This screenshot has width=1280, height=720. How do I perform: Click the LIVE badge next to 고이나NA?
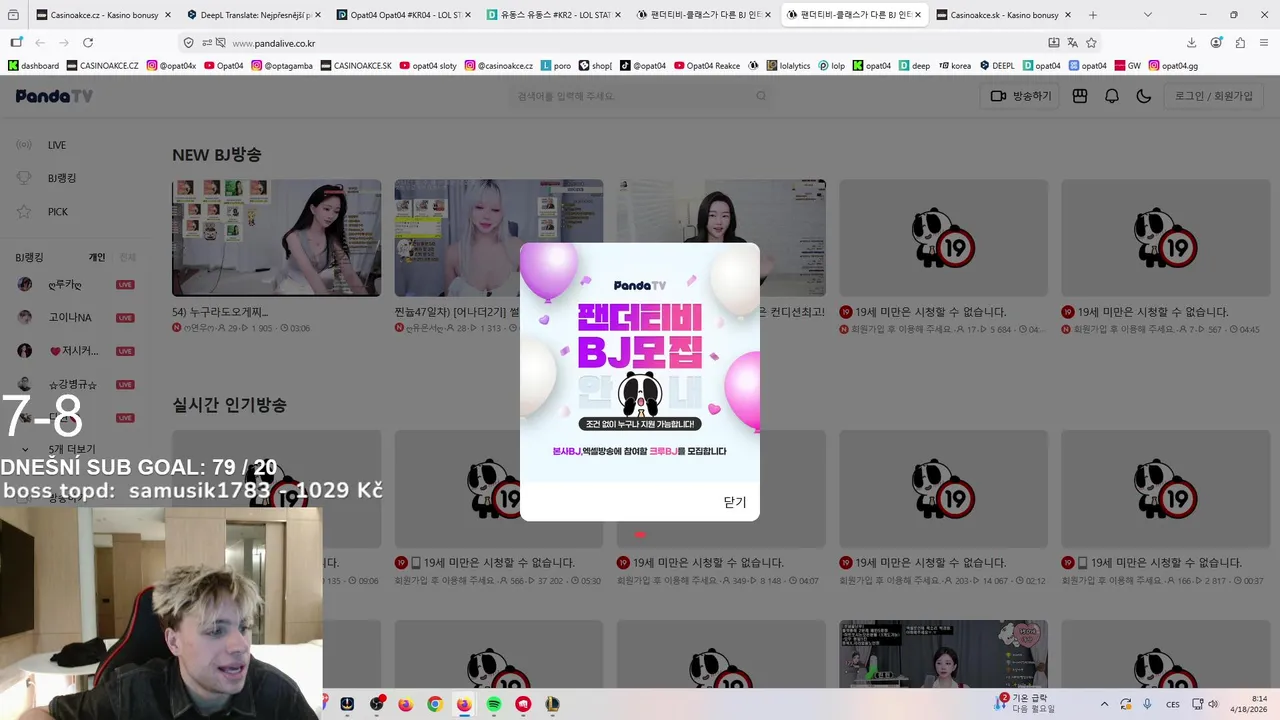tap(125, 318)
